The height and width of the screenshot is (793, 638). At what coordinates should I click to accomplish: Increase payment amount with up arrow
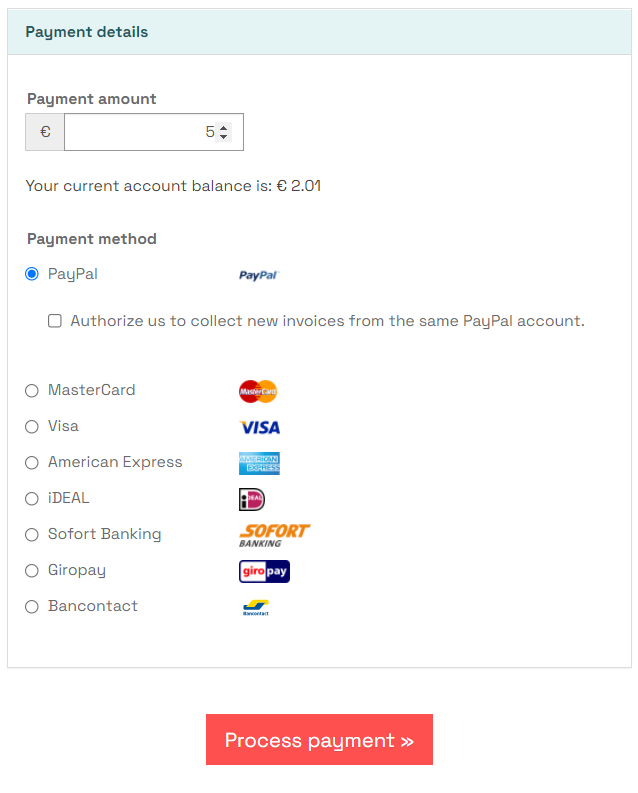(223, 127)
